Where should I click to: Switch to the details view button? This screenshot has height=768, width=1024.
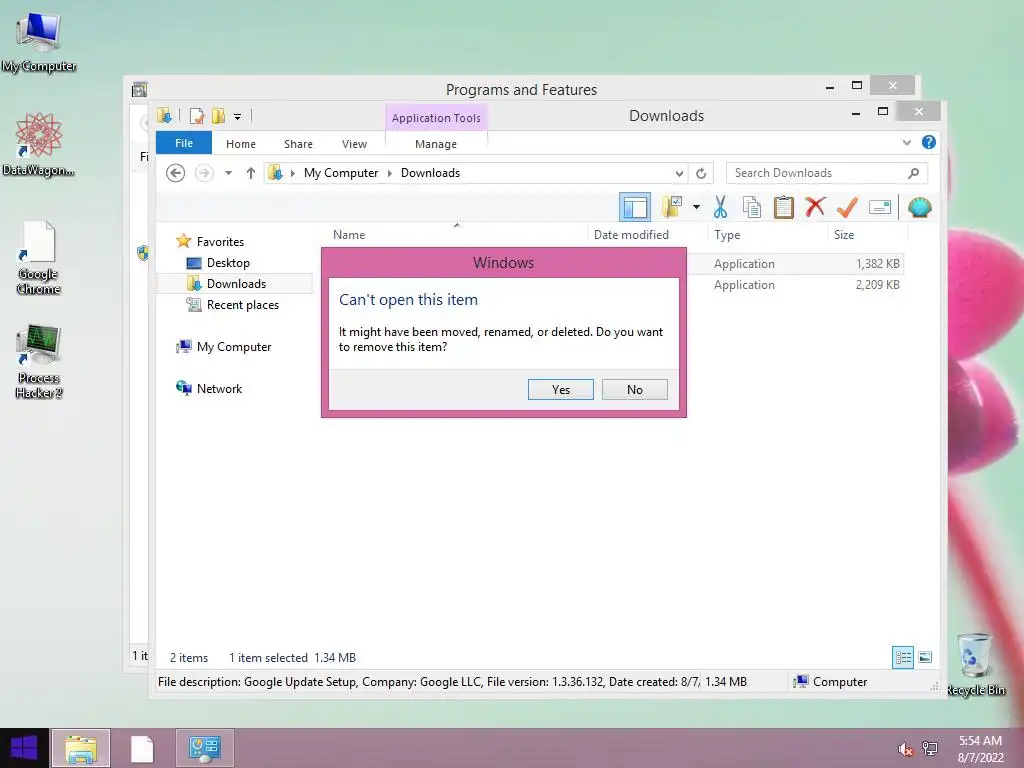coord(903,657)
